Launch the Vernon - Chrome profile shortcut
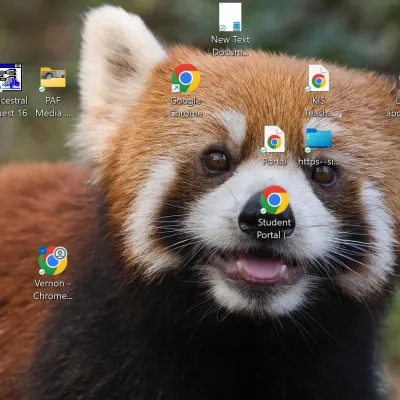 coord(53,261)
